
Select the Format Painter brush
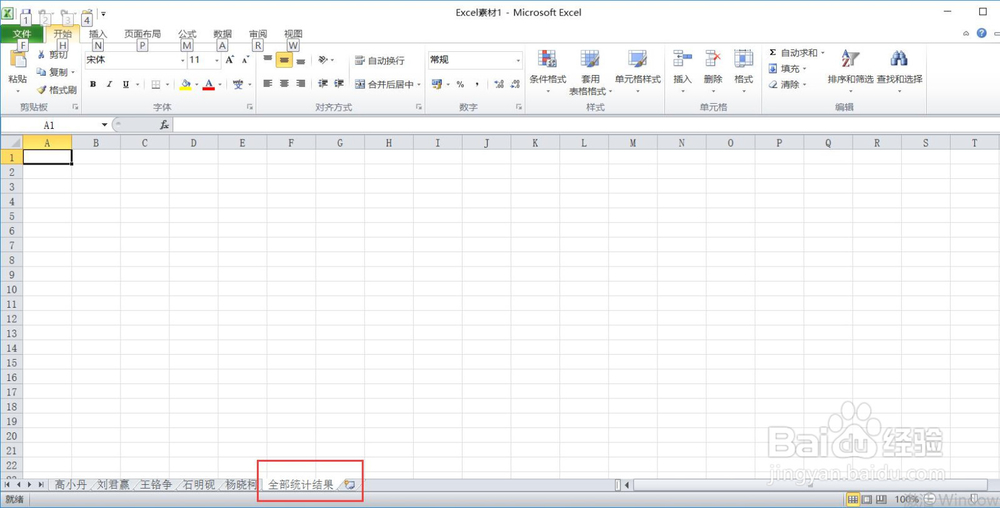[57, 90]
